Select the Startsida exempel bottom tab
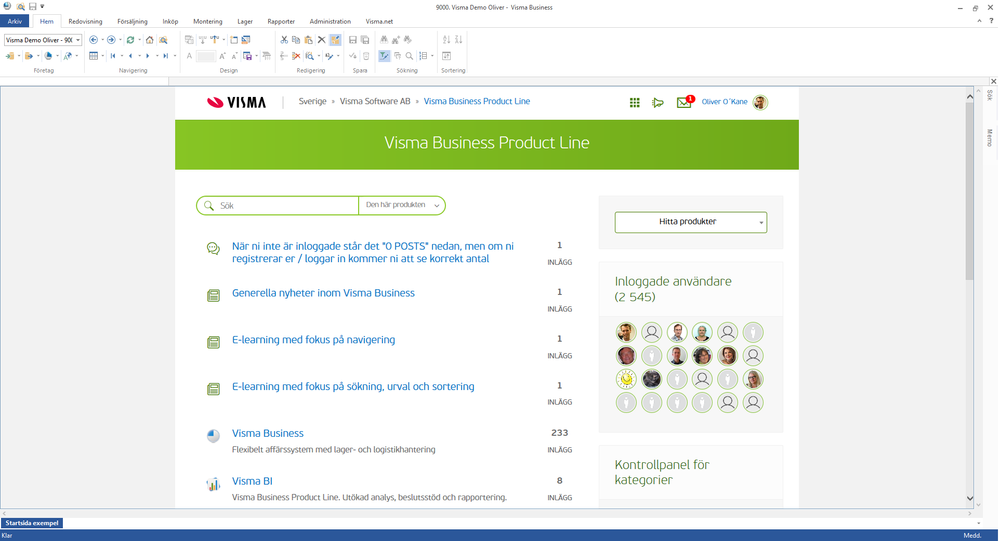 (x=32, y=523)
